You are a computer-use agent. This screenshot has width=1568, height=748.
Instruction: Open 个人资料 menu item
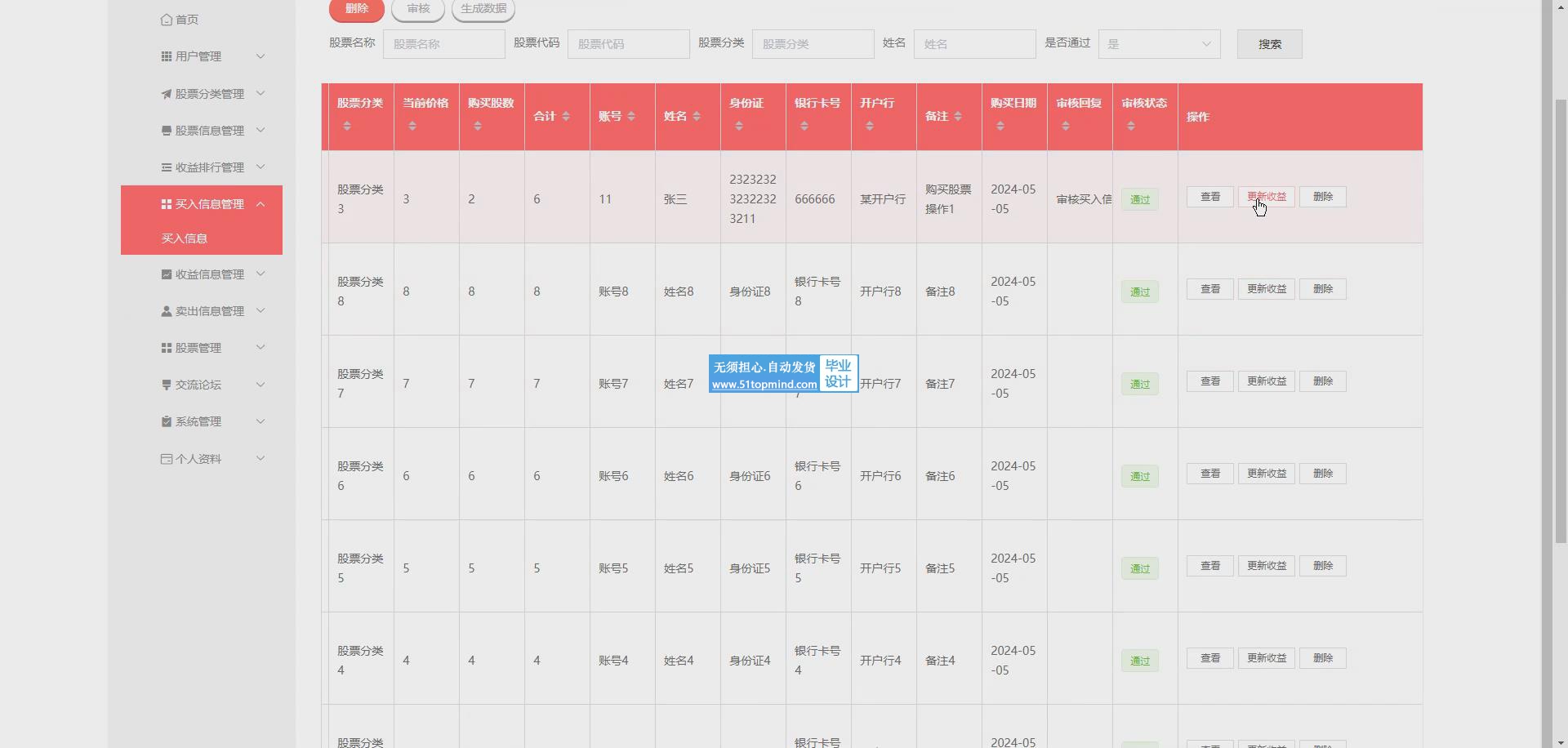click(x=202, y=459)
